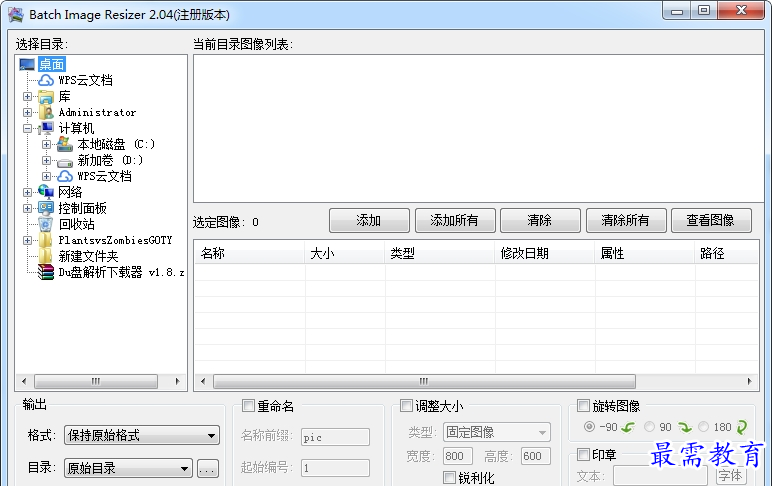Click the file list scroll left arrow

tap(203, 381)
